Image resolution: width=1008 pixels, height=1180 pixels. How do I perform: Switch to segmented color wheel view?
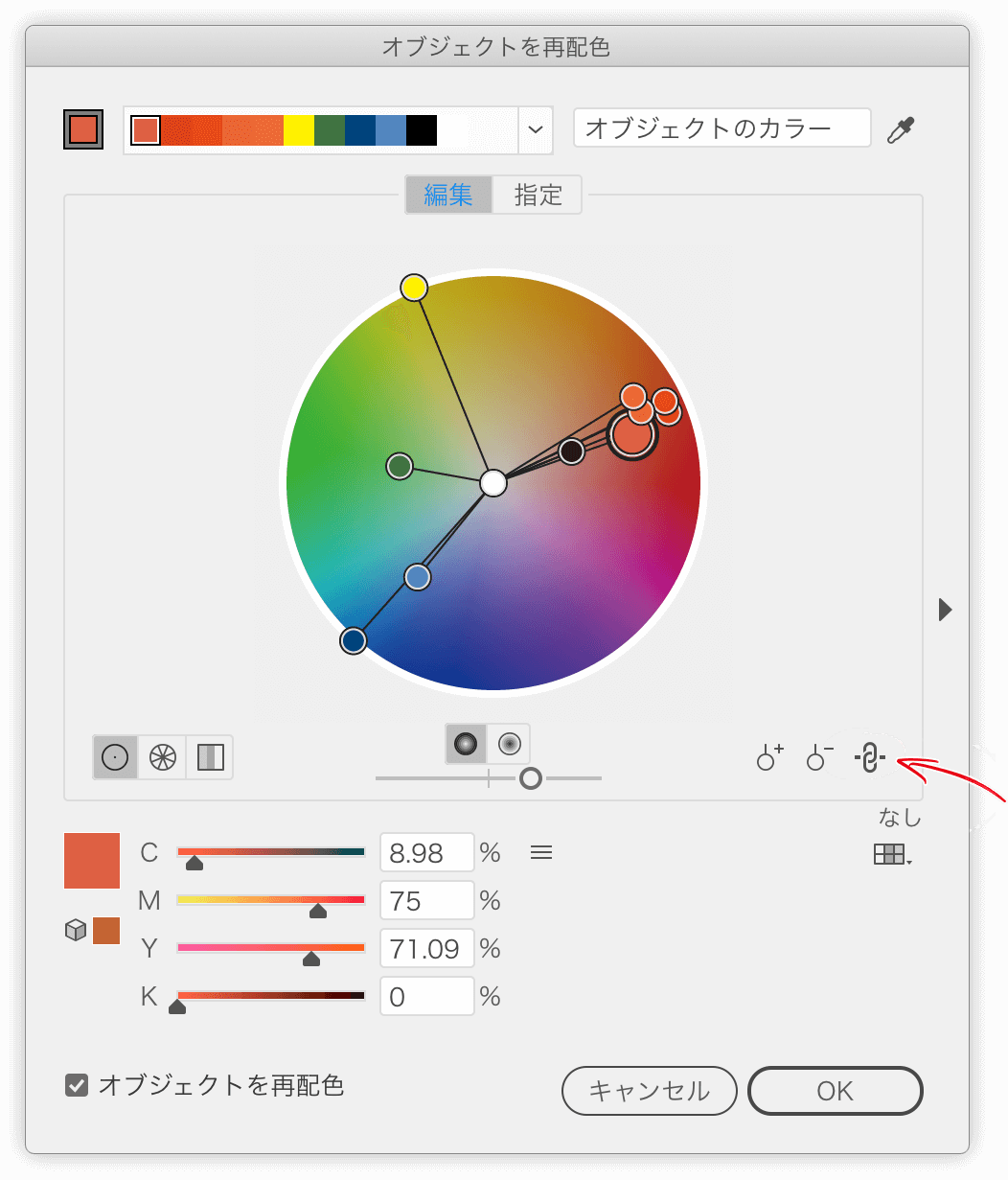tap(163, 757)
